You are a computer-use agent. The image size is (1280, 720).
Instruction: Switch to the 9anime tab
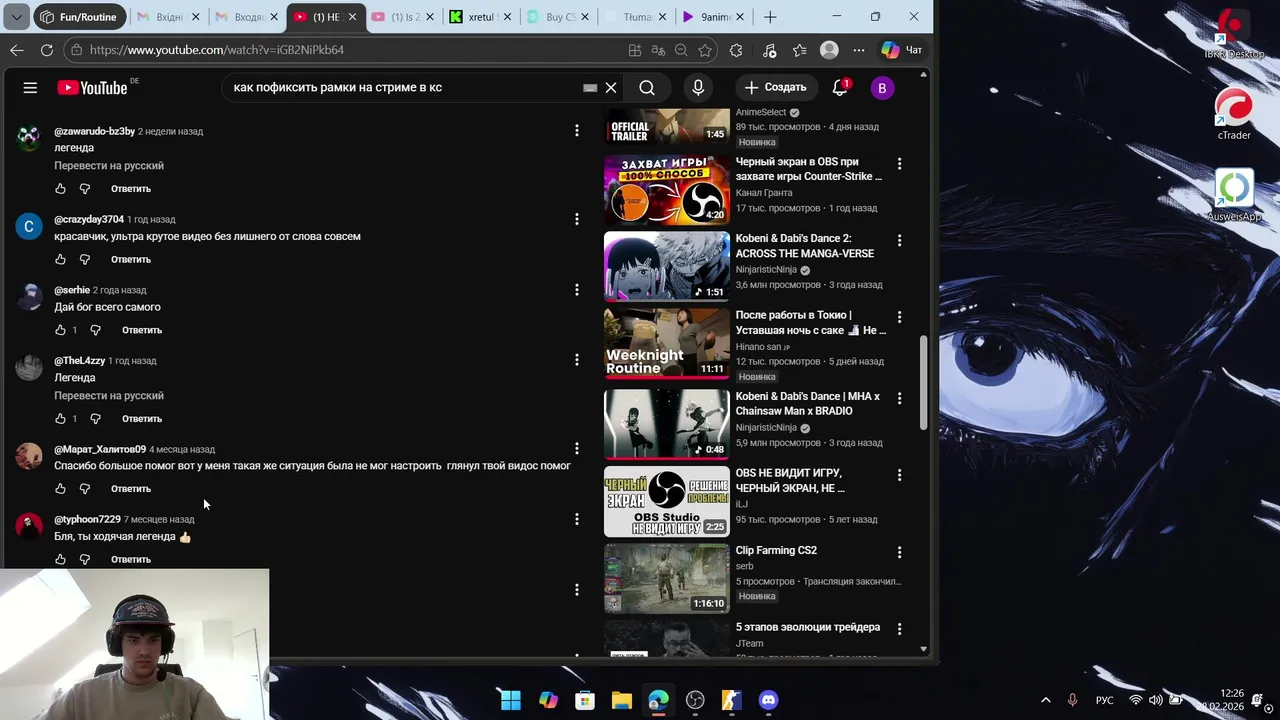tap(714, 17)
